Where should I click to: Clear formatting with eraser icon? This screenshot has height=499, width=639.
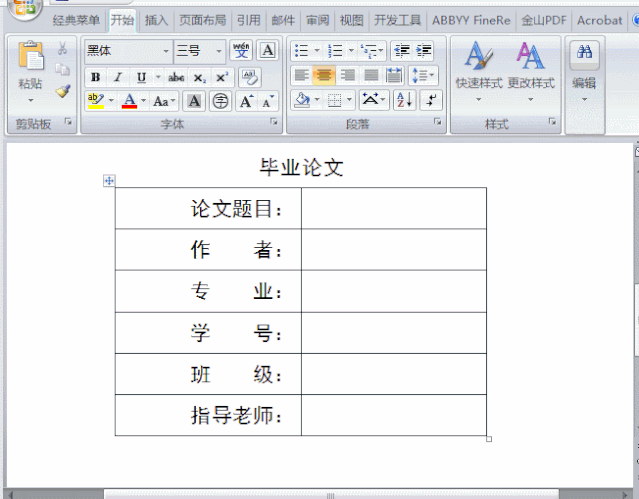(249, 77)
